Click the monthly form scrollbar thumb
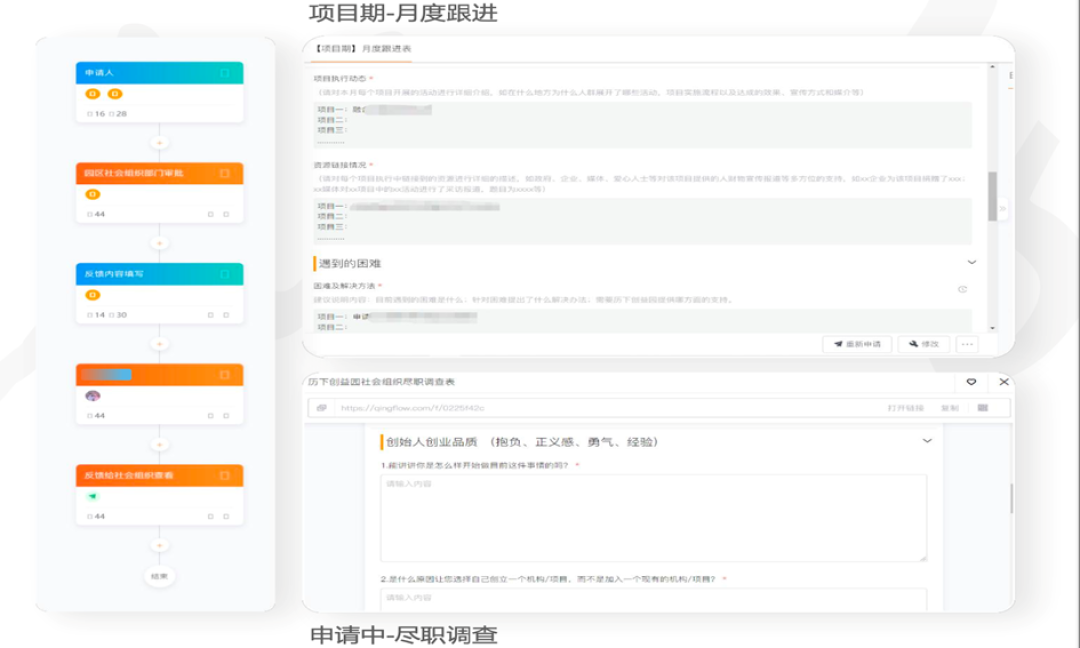The width and height of the screenshot is (1080, 648). [x=993, y=196]
